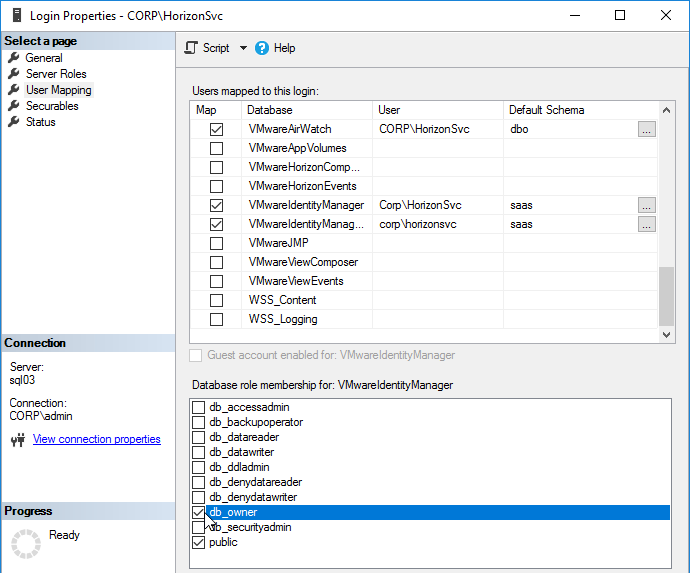Click the wrench icon beside User Mapping
This screenshot has height=573, width=690.
tap(14, 90)
